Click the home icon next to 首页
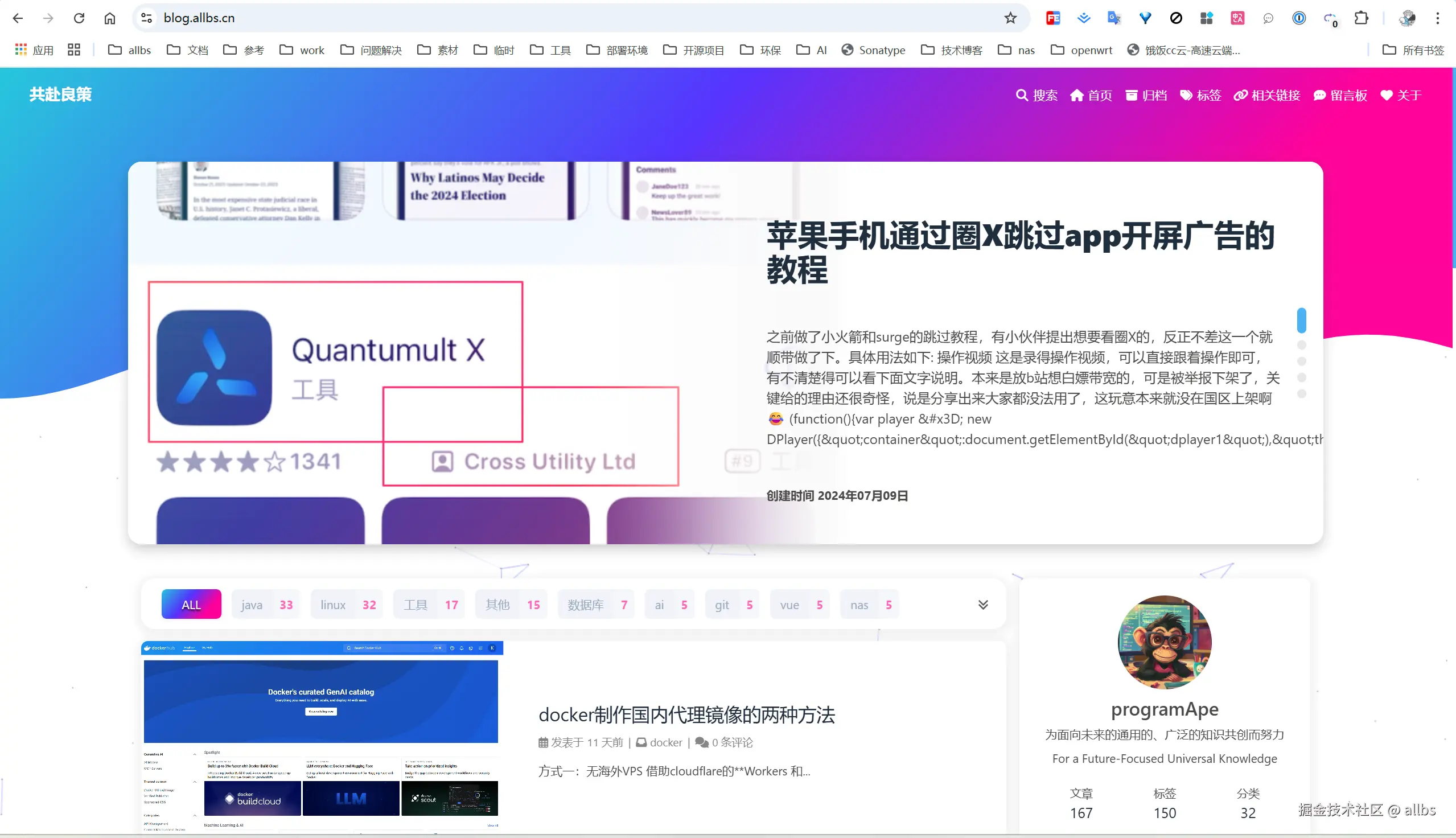Screen dimensions: 1456x838 (1077, 95)
